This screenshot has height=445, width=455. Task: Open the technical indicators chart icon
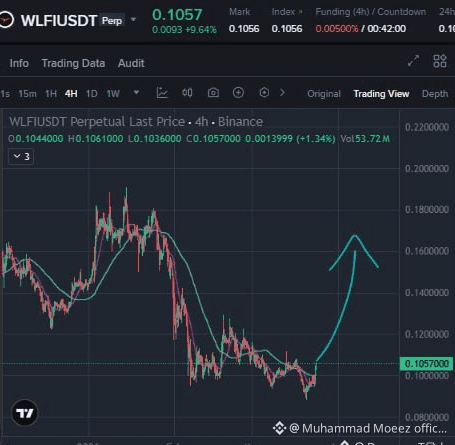coord(162,93)
